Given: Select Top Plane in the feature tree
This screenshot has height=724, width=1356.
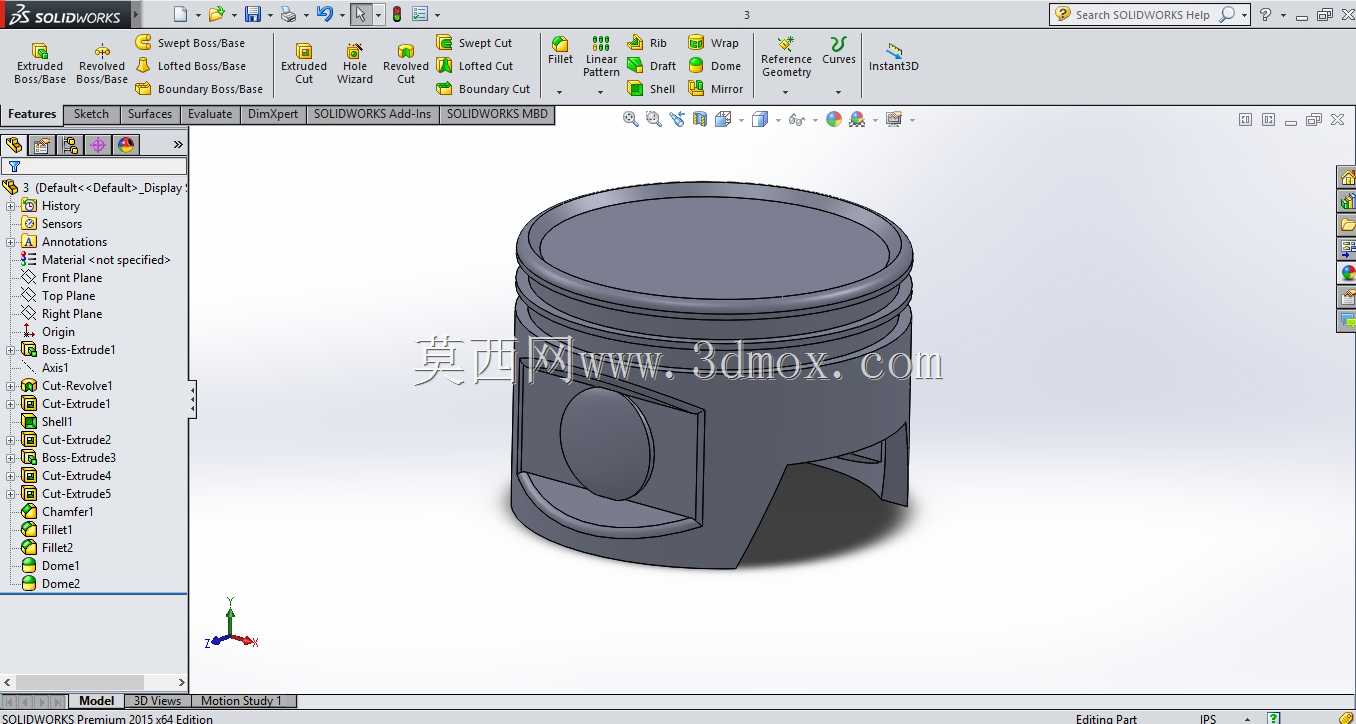Looking at the screenshot, I should pyautogui.click(x=69, y=296).
